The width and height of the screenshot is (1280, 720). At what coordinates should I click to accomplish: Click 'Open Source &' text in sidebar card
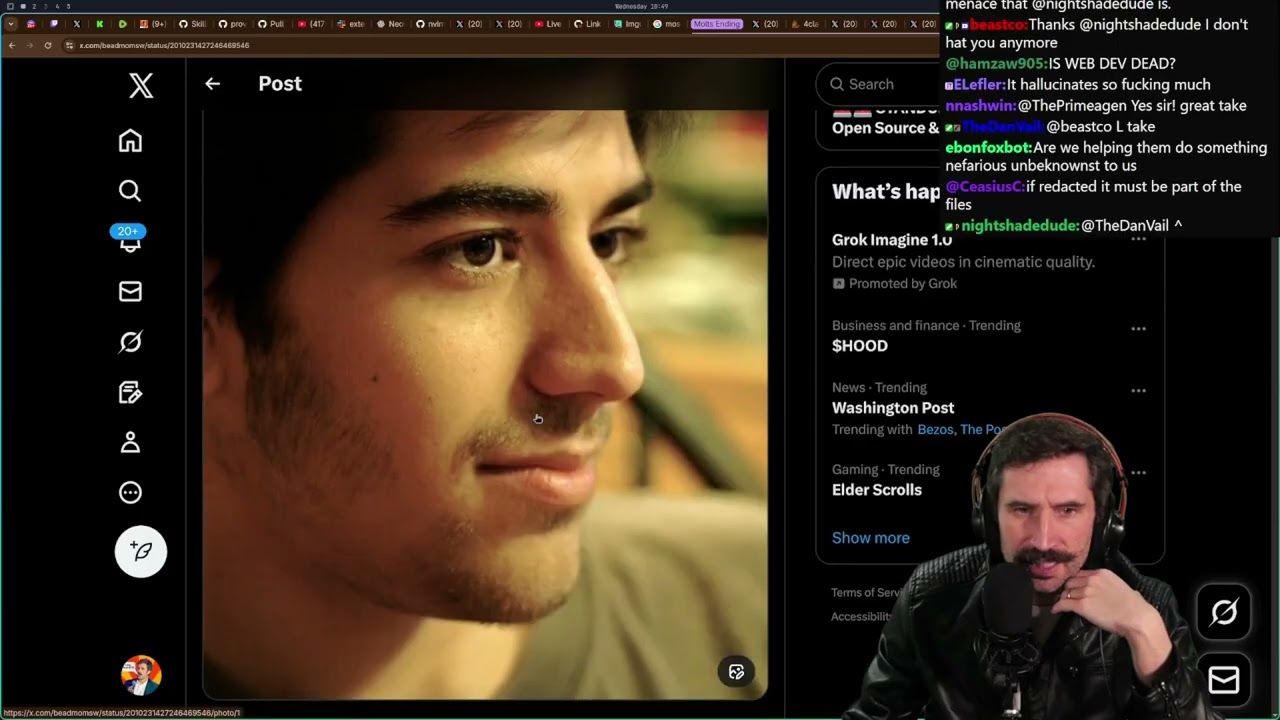click(885, 128)
